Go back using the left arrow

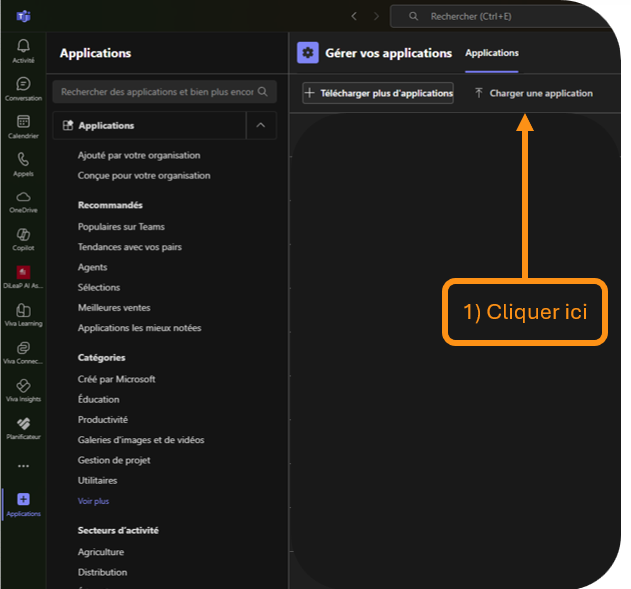click(353, 16)
